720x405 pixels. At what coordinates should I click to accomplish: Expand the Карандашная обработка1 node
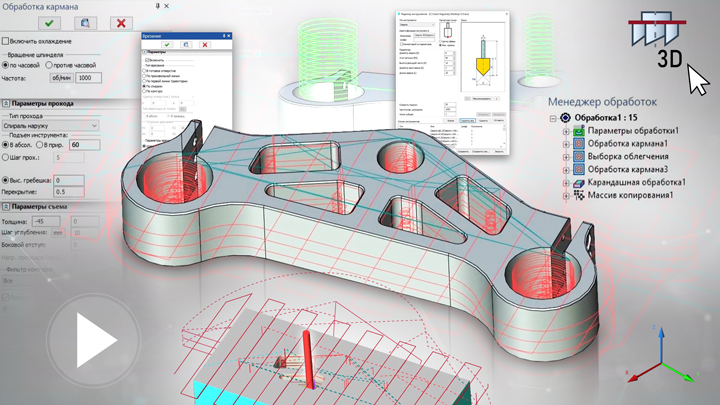coord(566,183)
